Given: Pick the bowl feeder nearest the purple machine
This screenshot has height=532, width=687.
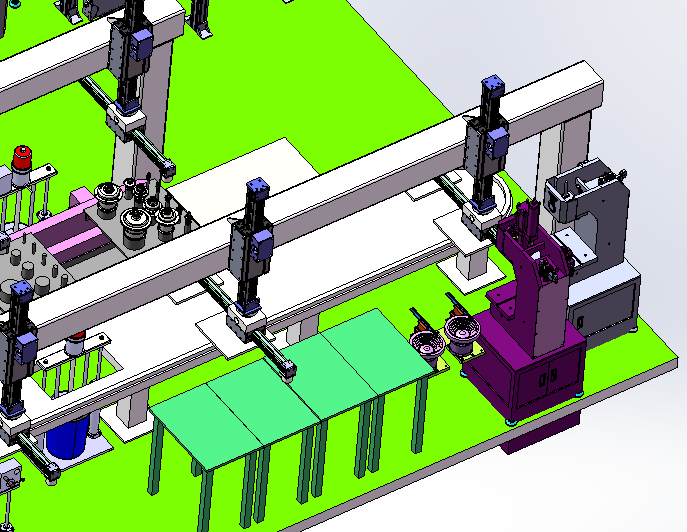Looking at the screenshot, I should (x=462, y=330).
